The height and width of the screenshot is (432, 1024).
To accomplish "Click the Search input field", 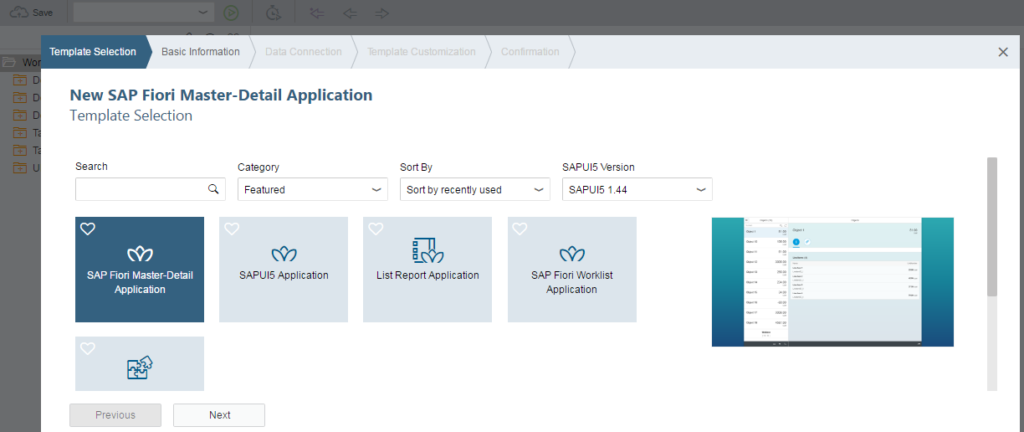I will pyautogui.click(x=150, y=189).
